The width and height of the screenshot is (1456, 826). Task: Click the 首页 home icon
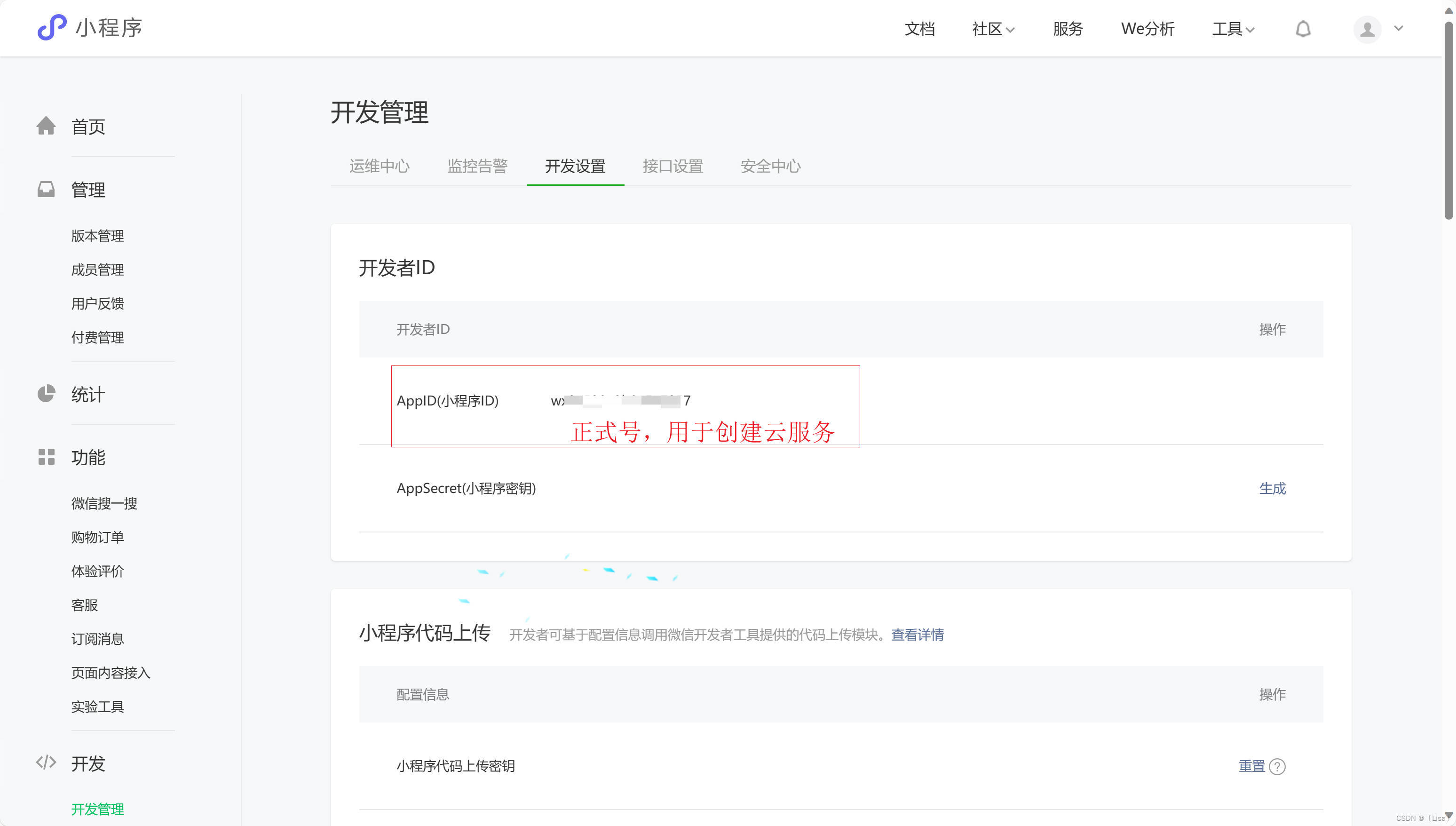pyautogui.click(x=46, y=126)
